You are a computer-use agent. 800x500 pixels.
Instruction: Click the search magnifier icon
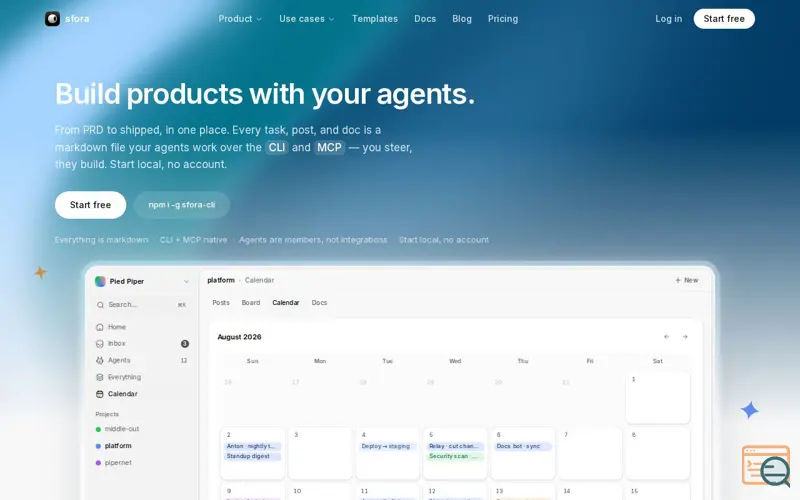click(x=100, y=305)
